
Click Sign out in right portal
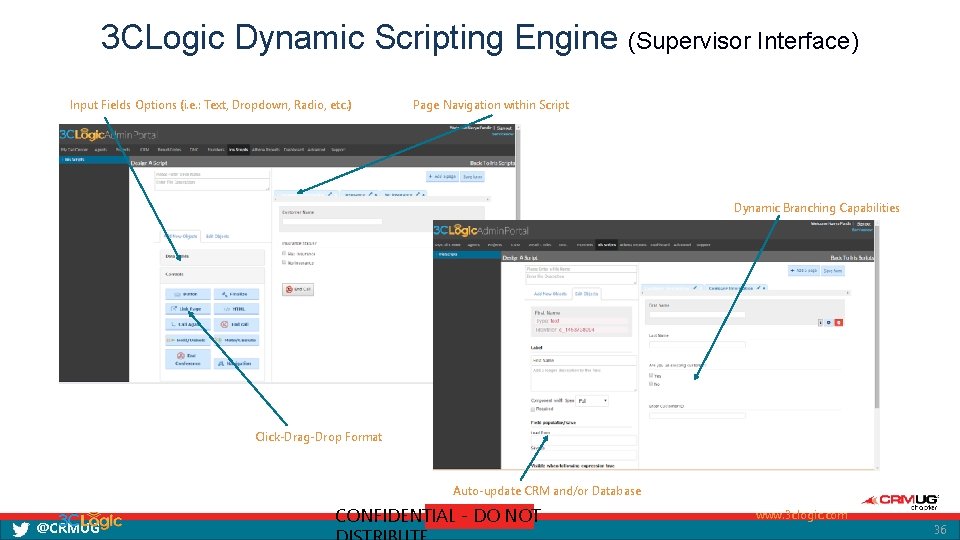(864, 224)
